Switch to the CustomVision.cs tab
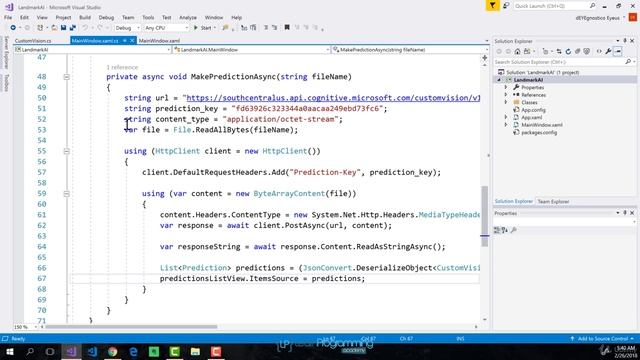640x360 pixels. pyautogui.click(x=33, y=41)
